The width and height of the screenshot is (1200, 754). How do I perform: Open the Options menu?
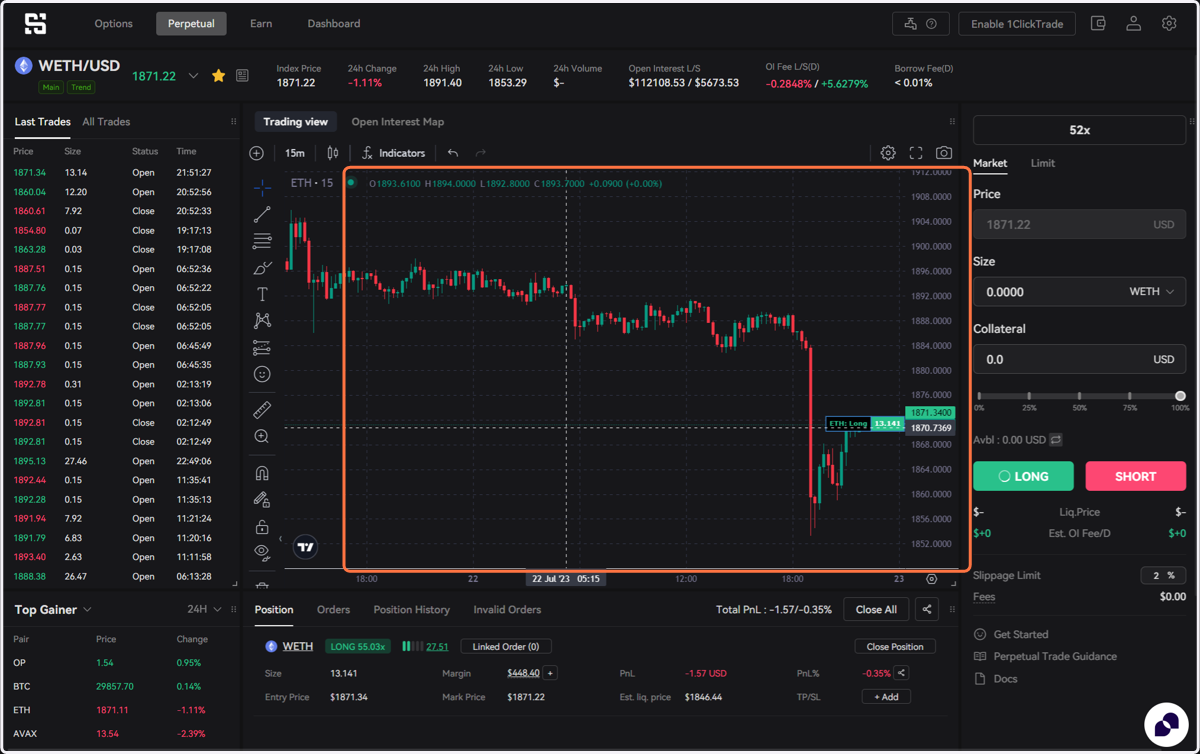(x=114, y=24)
